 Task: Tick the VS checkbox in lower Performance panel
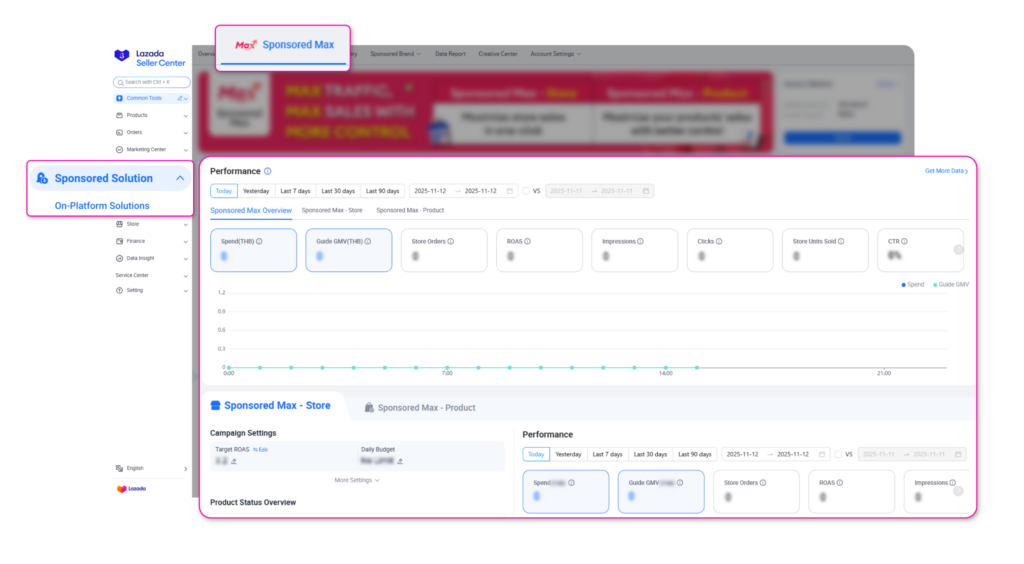838,454
